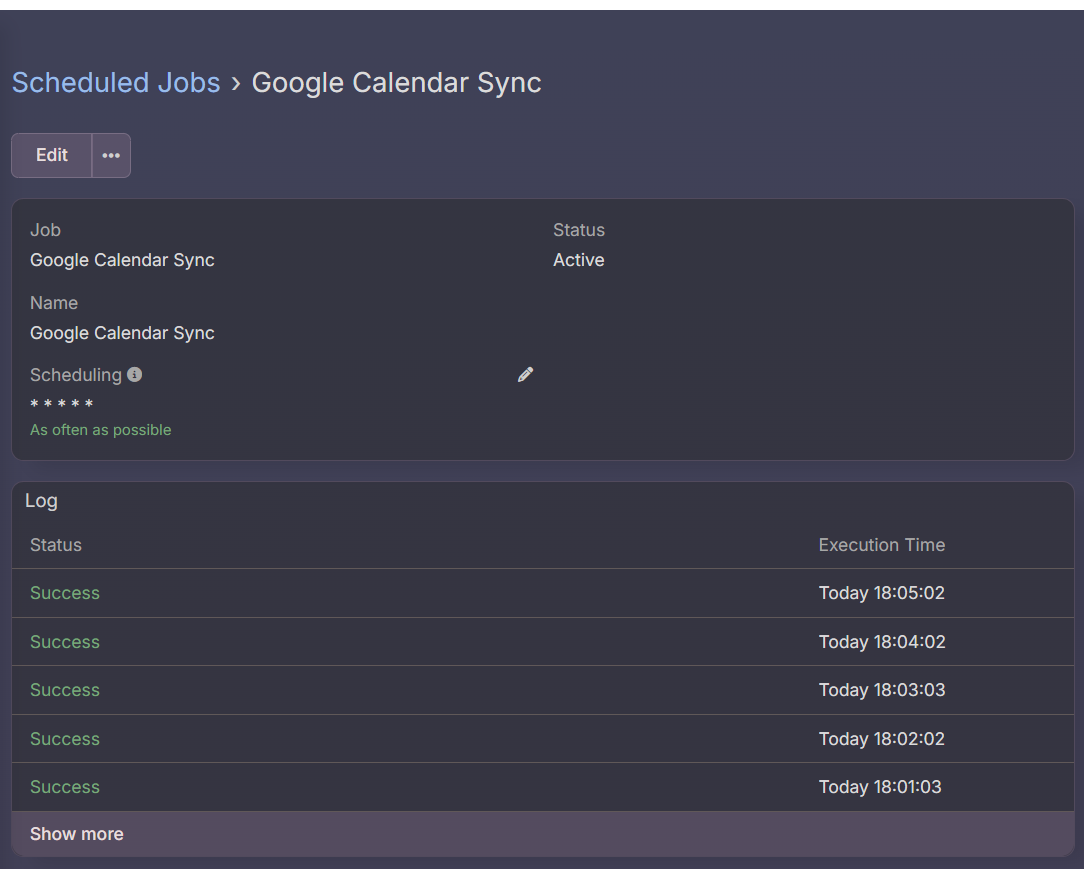Click the green 'As often as possible' text
This screenshot has height=869, width=1084.
coord(101,430)
